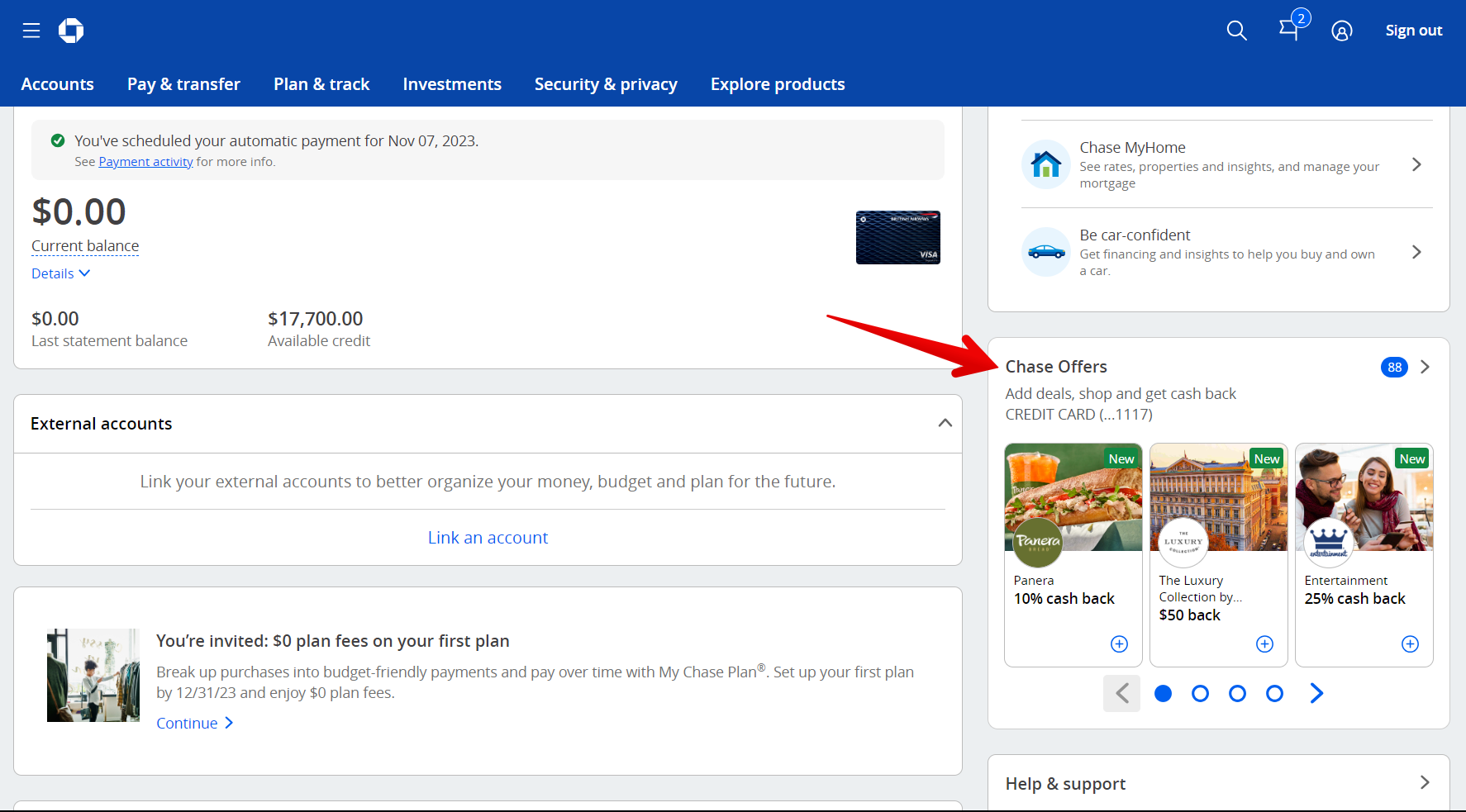This screenshot has width=1466, height=812.
Task: Click the Entertainment offer image
Action: (1364, 497)
